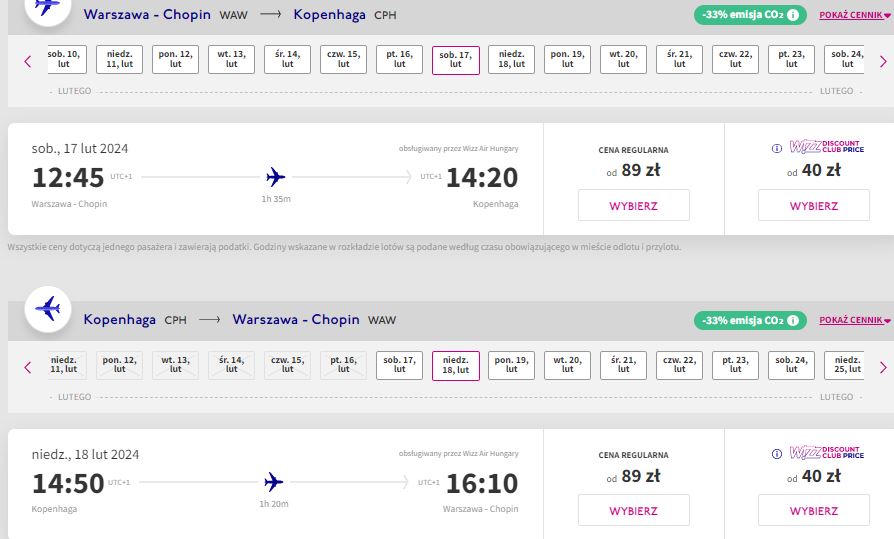Choose regular price 89 zł for return flight
Image resolution: width=894 pixels, height=539 pixels.
pos(633,510)
